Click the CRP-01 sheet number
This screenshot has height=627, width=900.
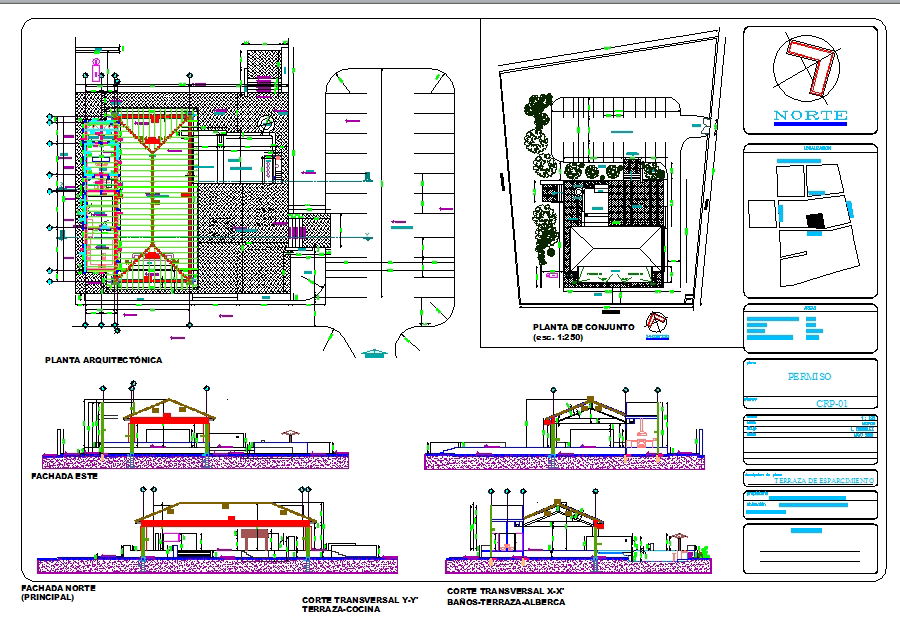coord(831,403)
